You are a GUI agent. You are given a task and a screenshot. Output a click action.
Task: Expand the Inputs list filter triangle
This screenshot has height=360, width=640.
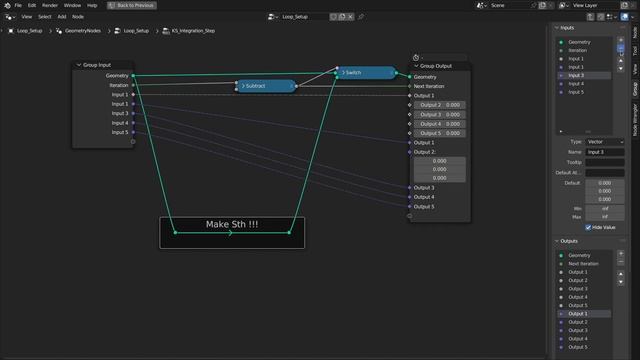pos(561,131)
